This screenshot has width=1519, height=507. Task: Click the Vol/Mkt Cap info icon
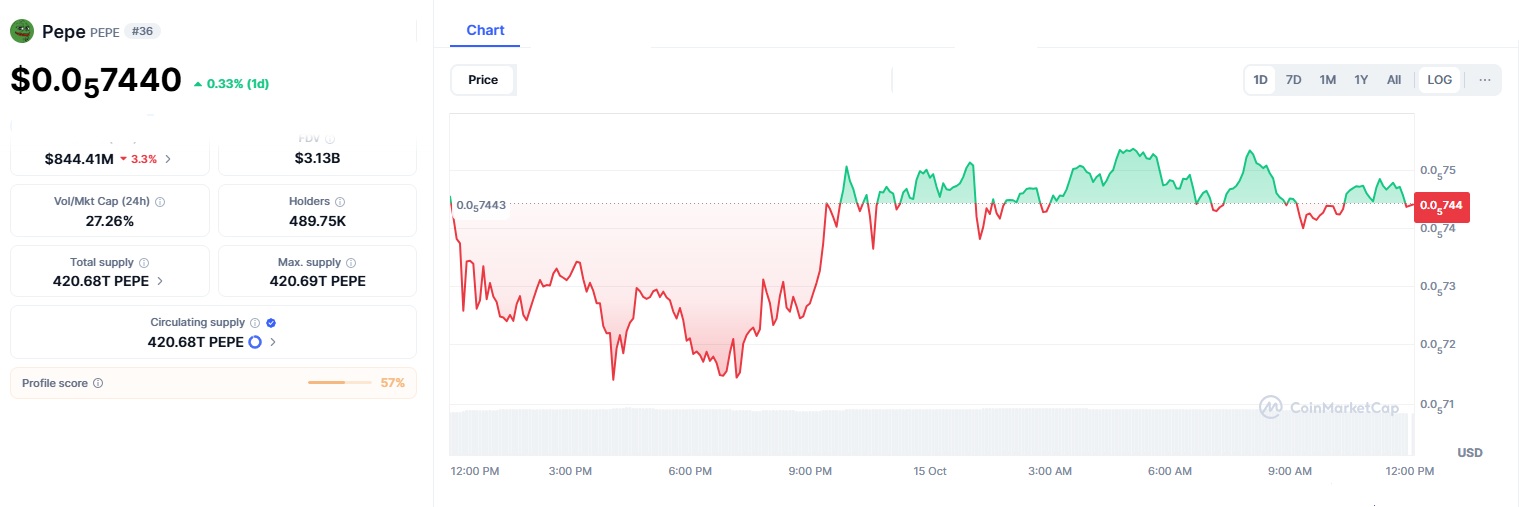pos(160,202)
